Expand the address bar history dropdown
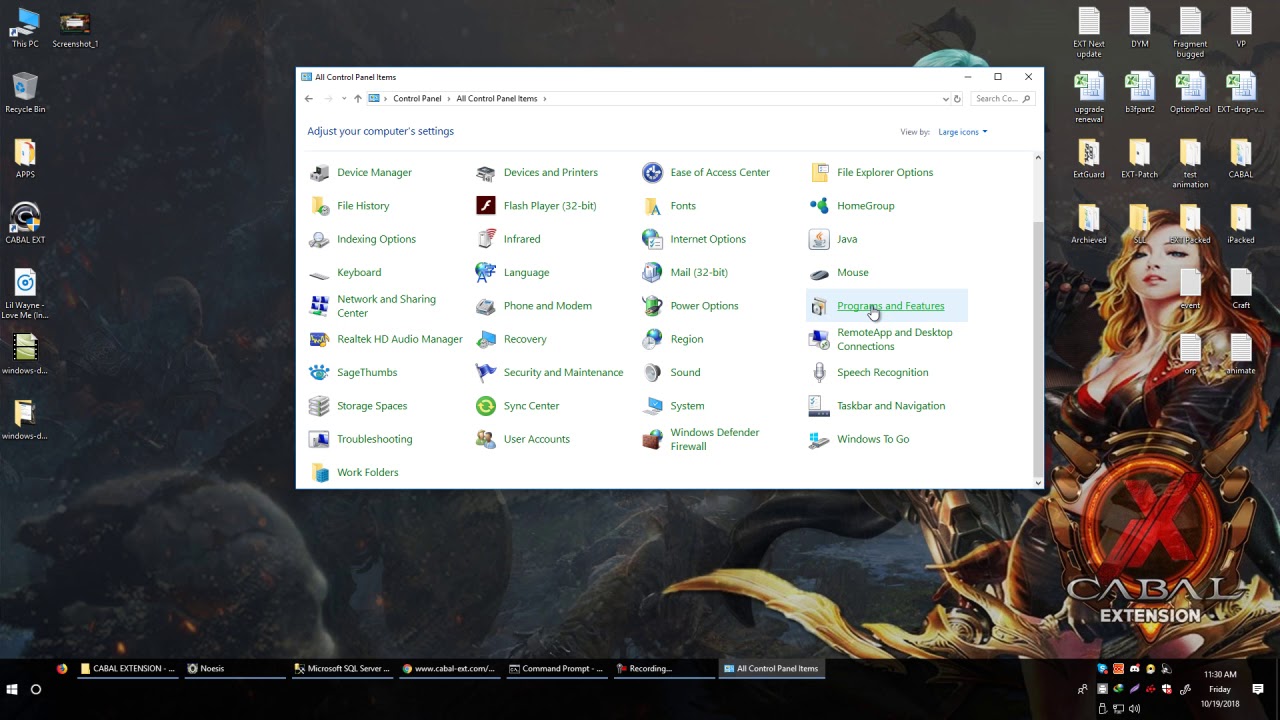The height and width of the screenshot is (720, 1280). click(945, 99)
